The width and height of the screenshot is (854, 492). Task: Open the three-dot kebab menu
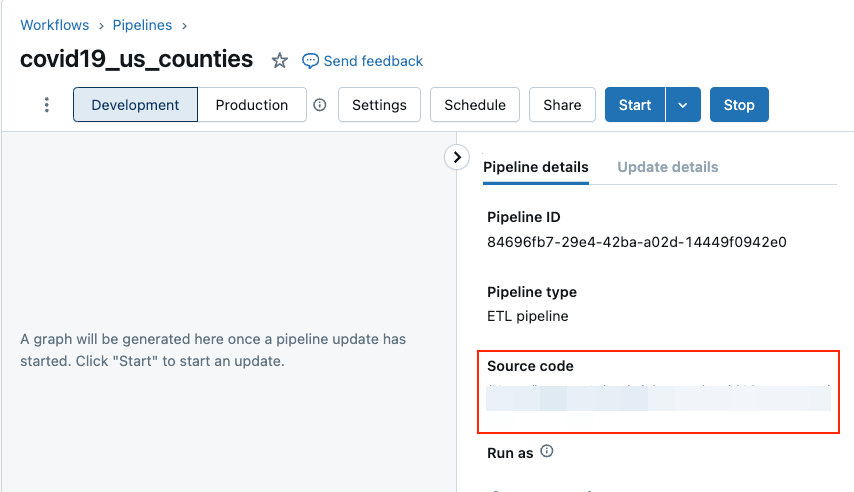pos(47,105)
